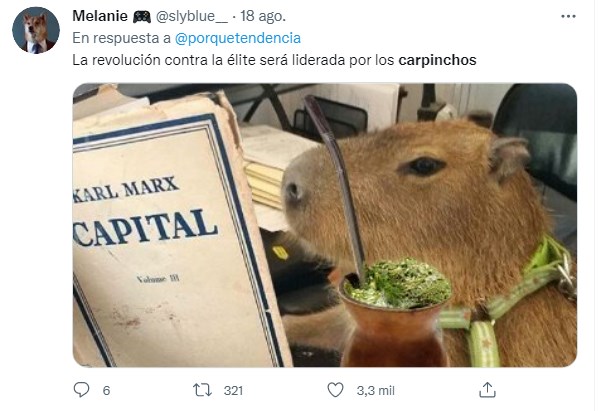Image resolution: width=602 pixels, height=411 pixels.
Task: Open Melanie's dog-in-suit profile avatar
Action: [x=36, y=30]
